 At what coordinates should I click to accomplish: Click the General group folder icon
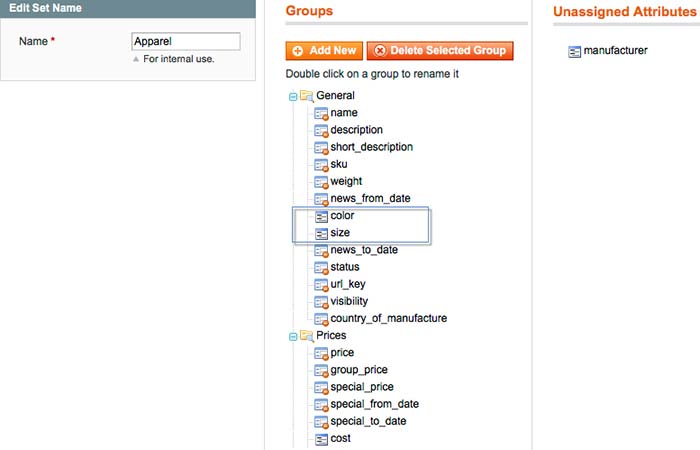306,96
